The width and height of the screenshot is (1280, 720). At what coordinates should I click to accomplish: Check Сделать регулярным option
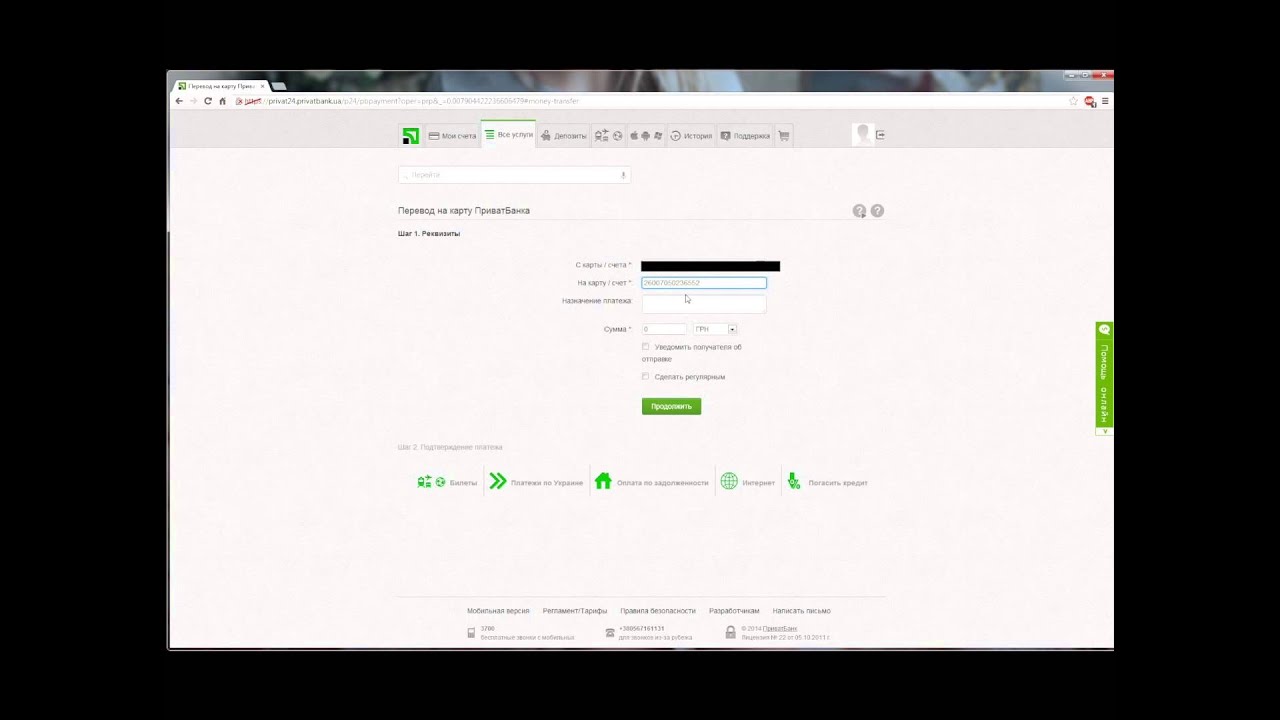(x=645, y=377)
